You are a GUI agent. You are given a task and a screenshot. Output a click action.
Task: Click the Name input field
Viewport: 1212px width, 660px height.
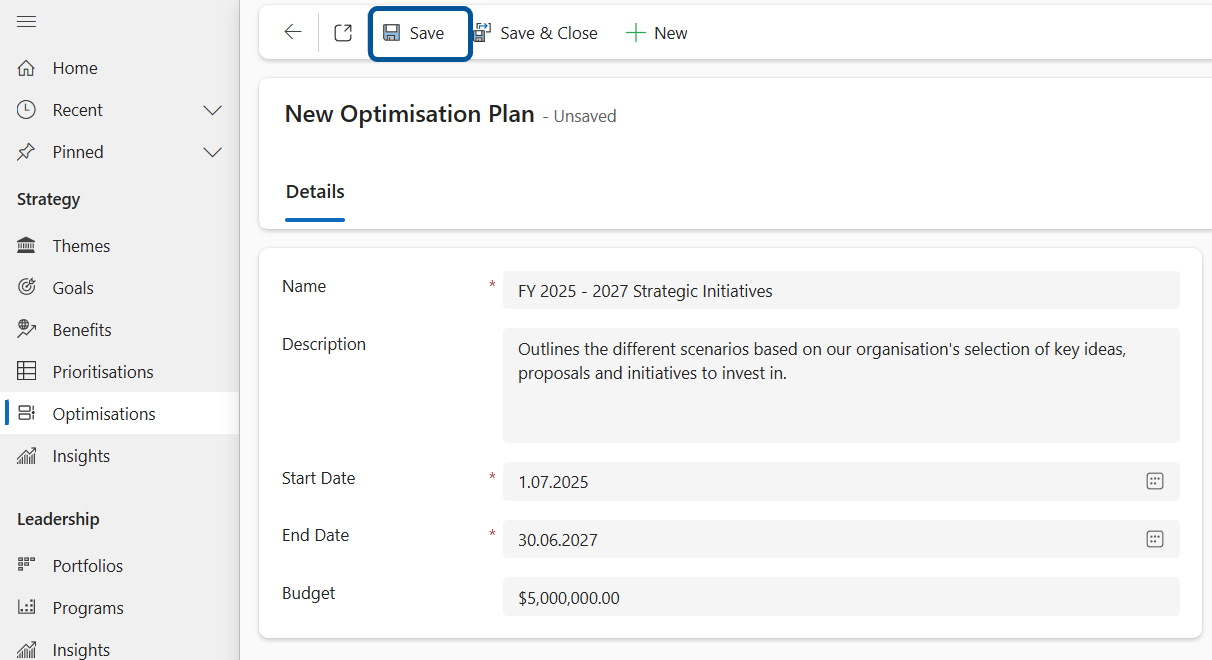[840, 291]
